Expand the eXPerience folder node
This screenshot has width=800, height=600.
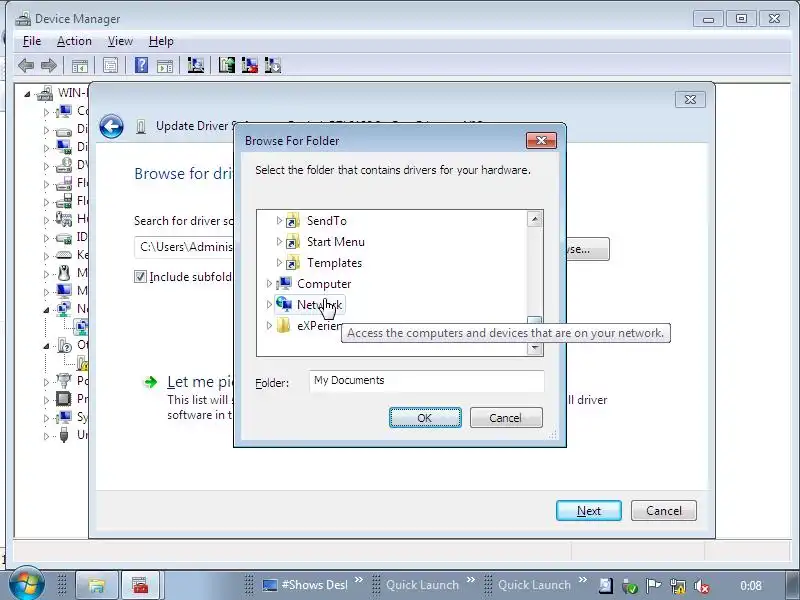click(269, 326)
